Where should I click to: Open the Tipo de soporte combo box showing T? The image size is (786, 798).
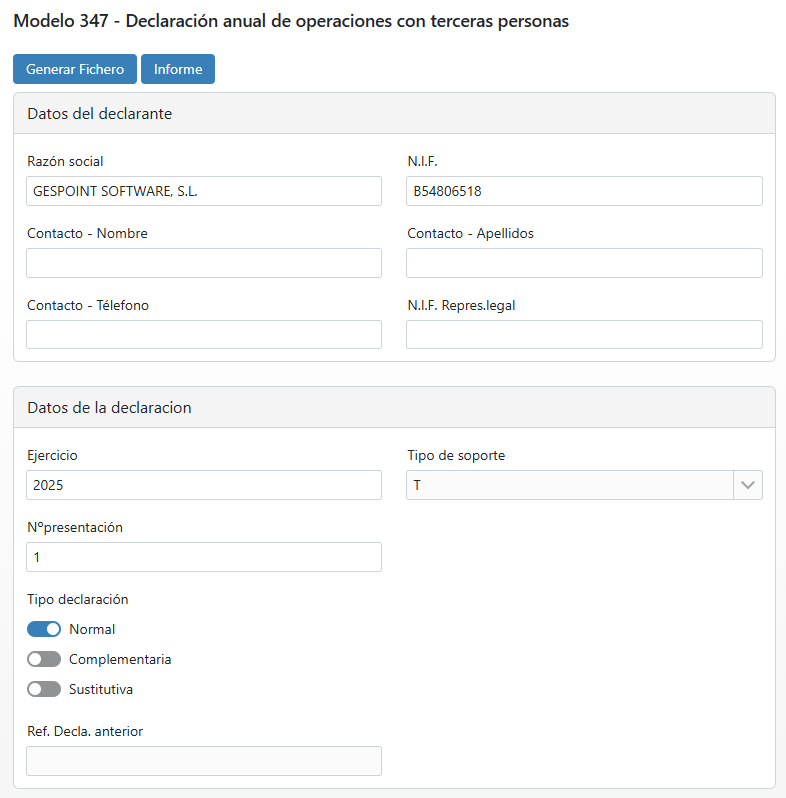(x=584, y=485)
